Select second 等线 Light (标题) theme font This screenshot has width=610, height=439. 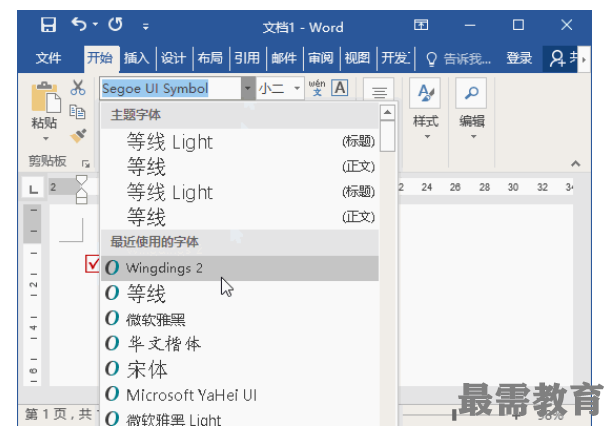(x=240, y=192)
